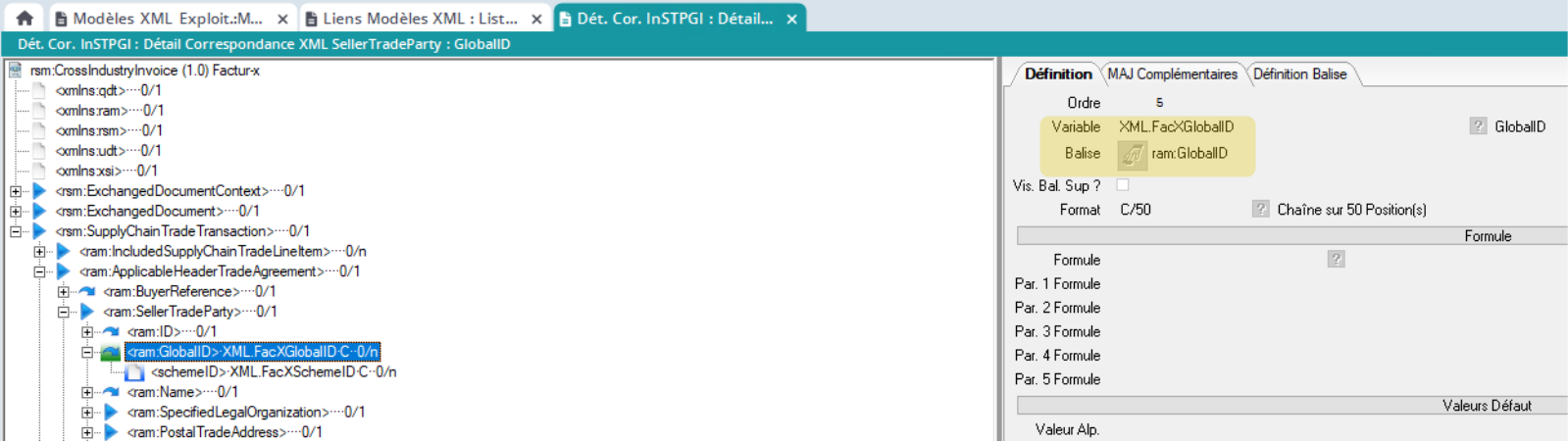1568x441 pixels.
Task: Click blue arrow icon of rsm:ExchangedDocumentContext
Action: (39, 191)
